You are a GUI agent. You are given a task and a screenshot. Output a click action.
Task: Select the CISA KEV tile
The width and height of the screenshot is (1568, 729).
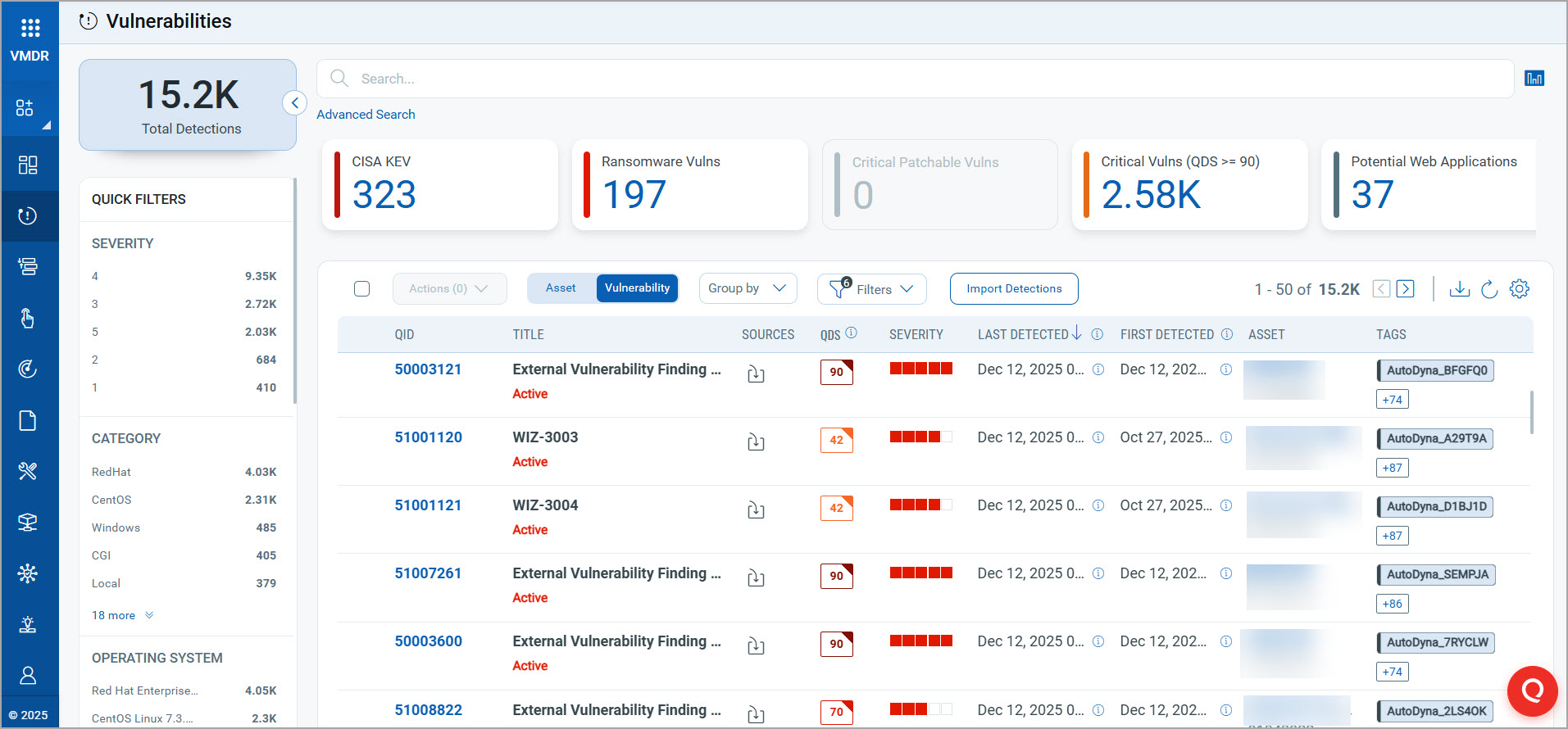(440, 185)
